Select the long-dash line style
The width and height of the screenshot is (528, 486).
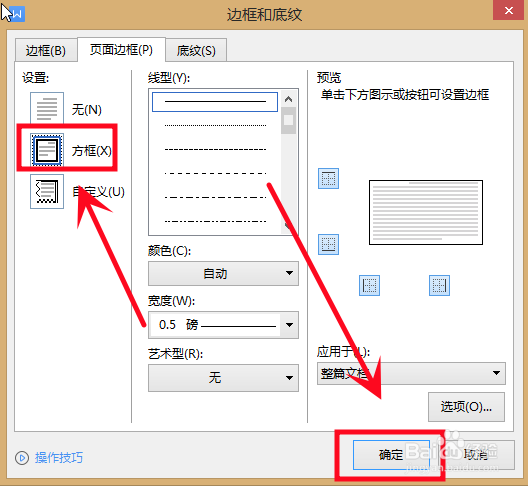[x=215, y=173]
